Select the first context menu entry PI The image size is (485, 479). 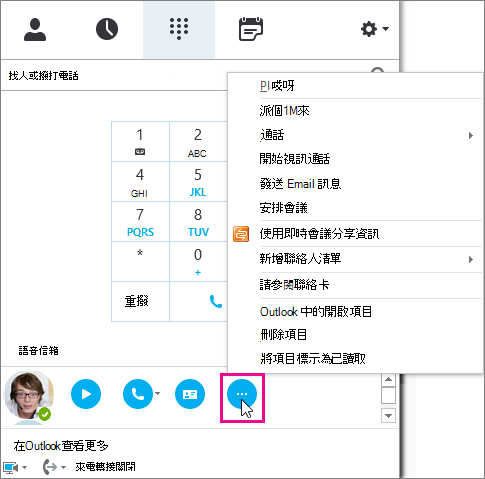[356, 86]
